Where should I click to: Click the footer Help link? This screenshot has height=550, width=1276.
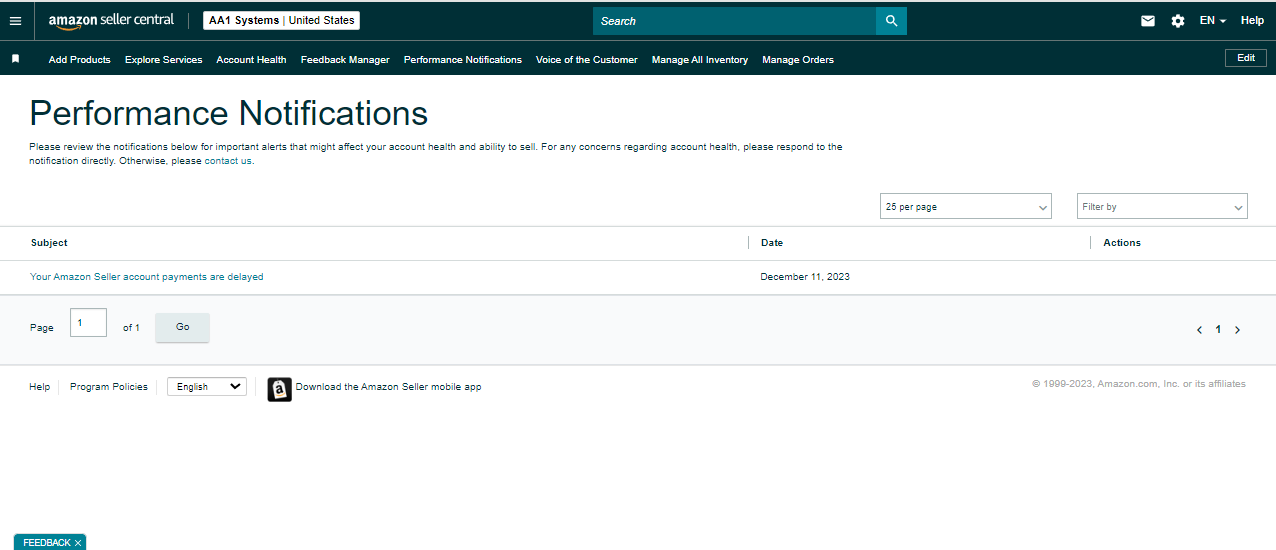[39, 387]
